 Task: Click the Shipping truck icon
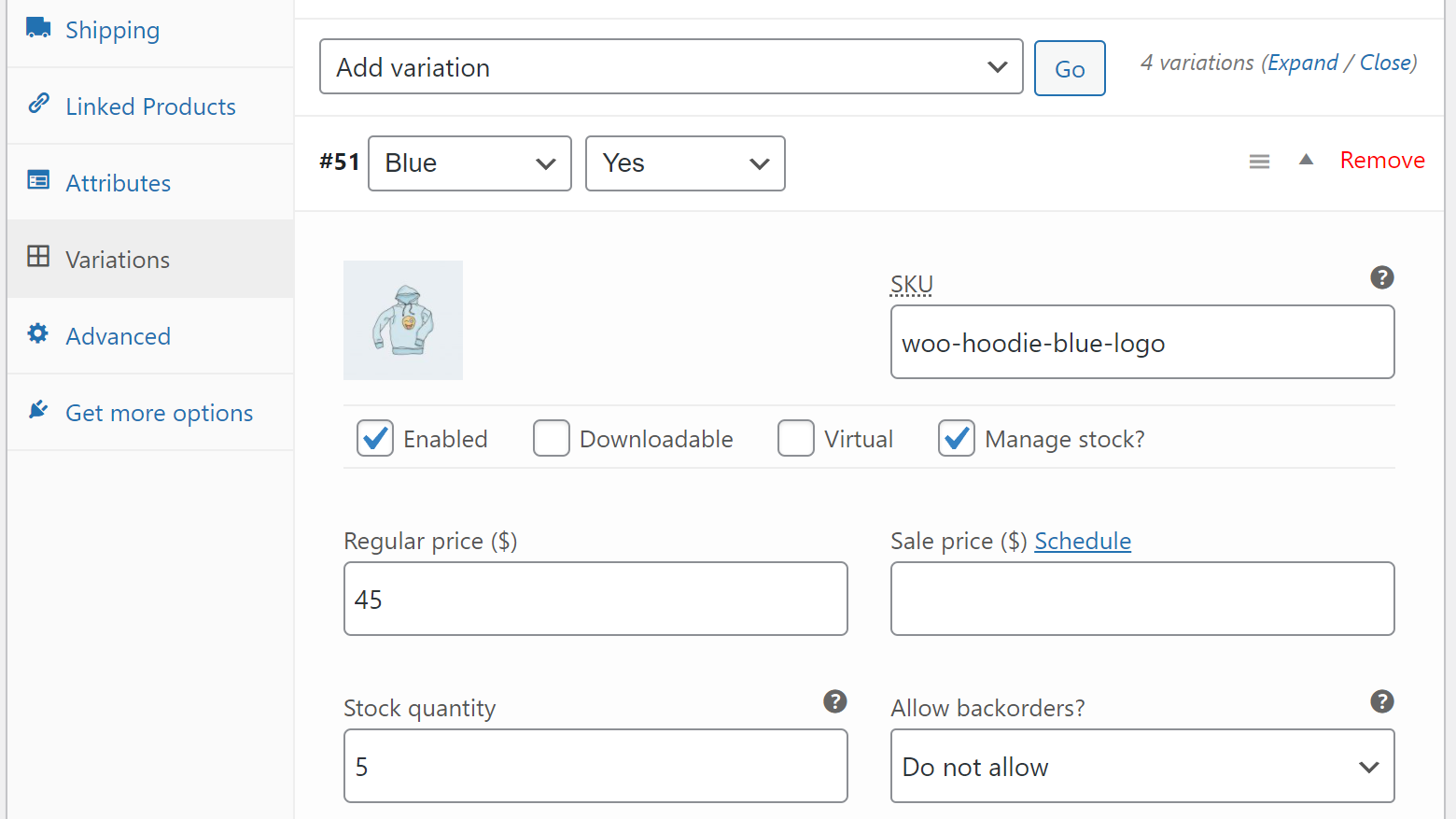point(38,28)
